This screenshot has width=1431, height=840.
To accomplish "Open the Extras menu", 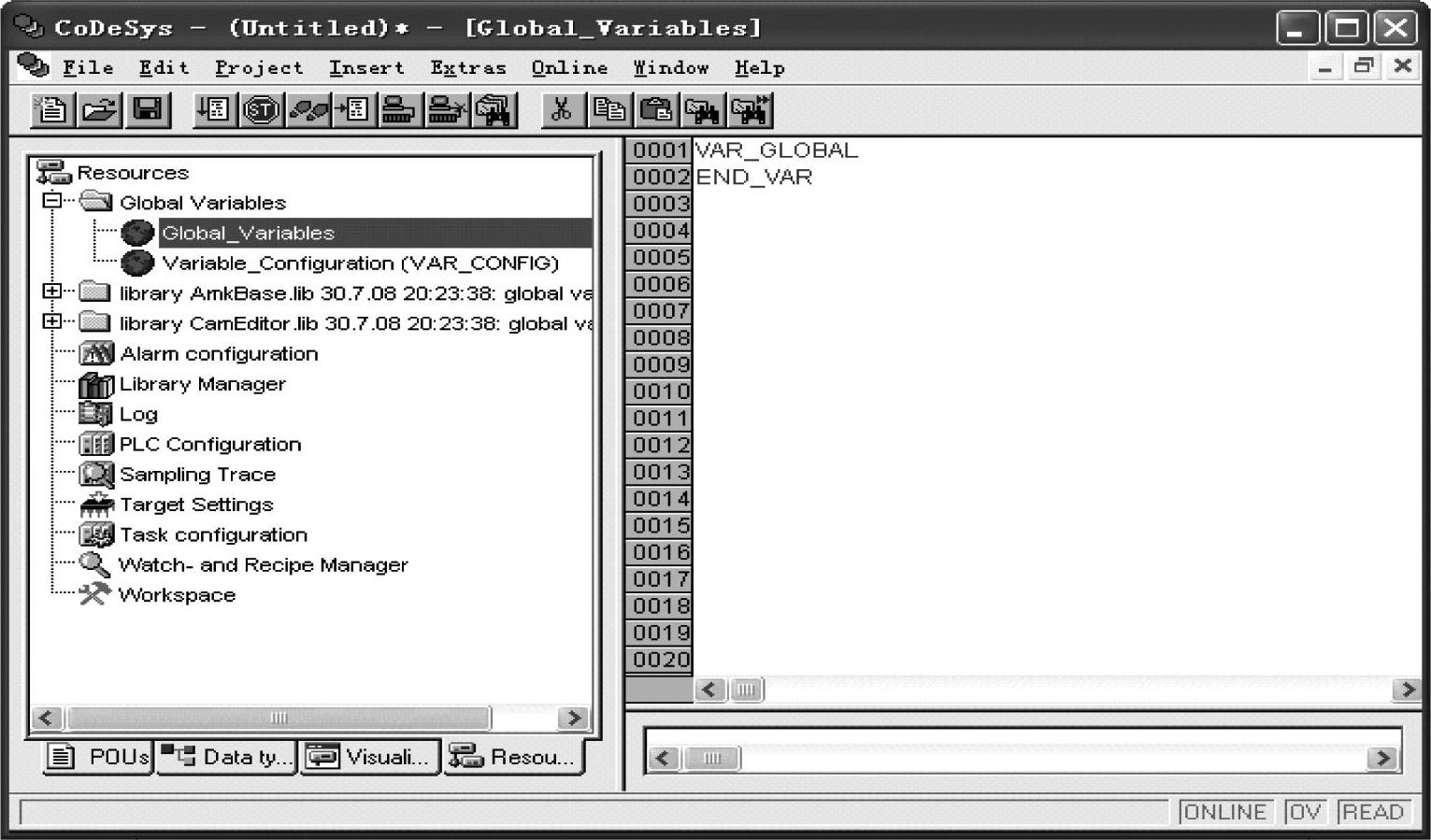I will click(x=468, y=68).
